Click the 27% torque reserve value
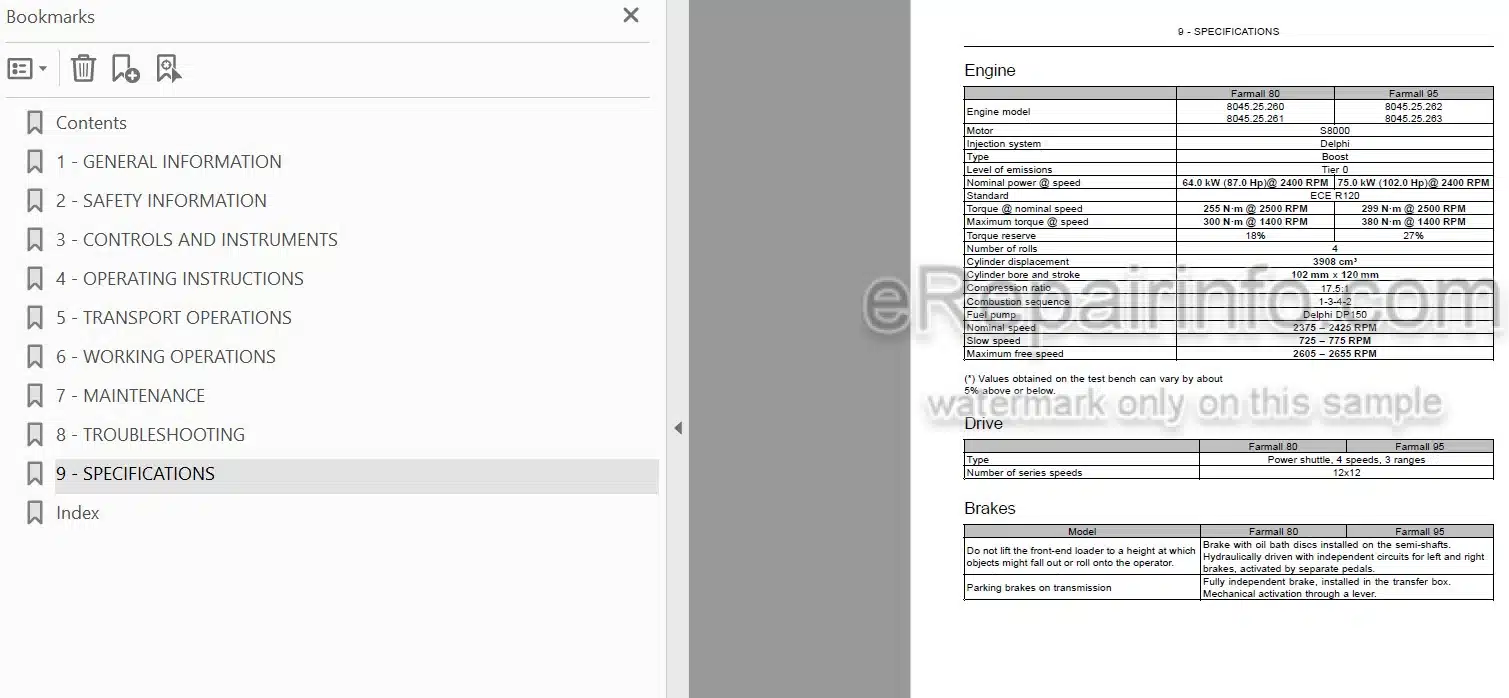The image size is (1509, 698). [x=1413, y=236]
